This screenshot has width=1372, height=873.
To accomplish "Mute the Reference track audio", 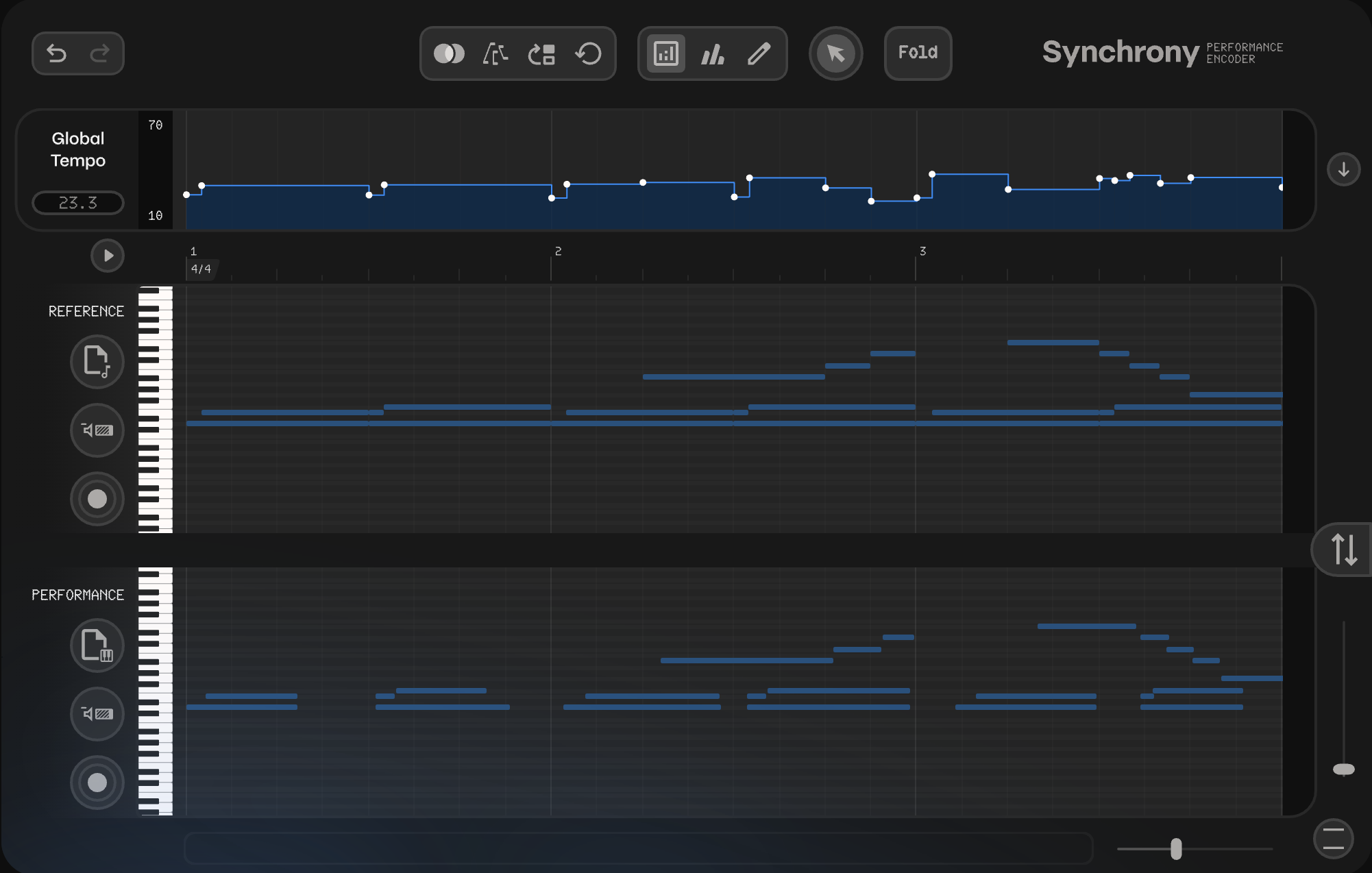I will tap(97, 430).
